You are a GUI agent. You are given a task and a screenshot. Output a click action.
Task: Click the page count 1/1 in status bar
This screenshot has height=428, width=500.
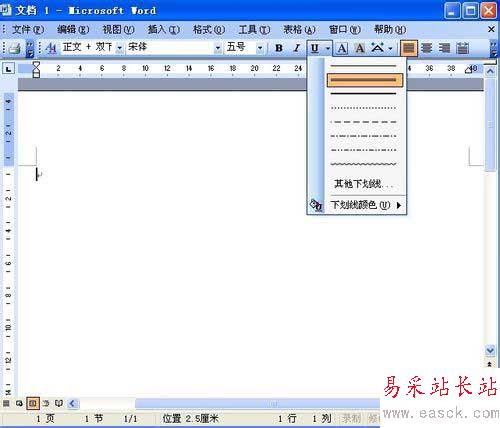[x=131, y=419]
